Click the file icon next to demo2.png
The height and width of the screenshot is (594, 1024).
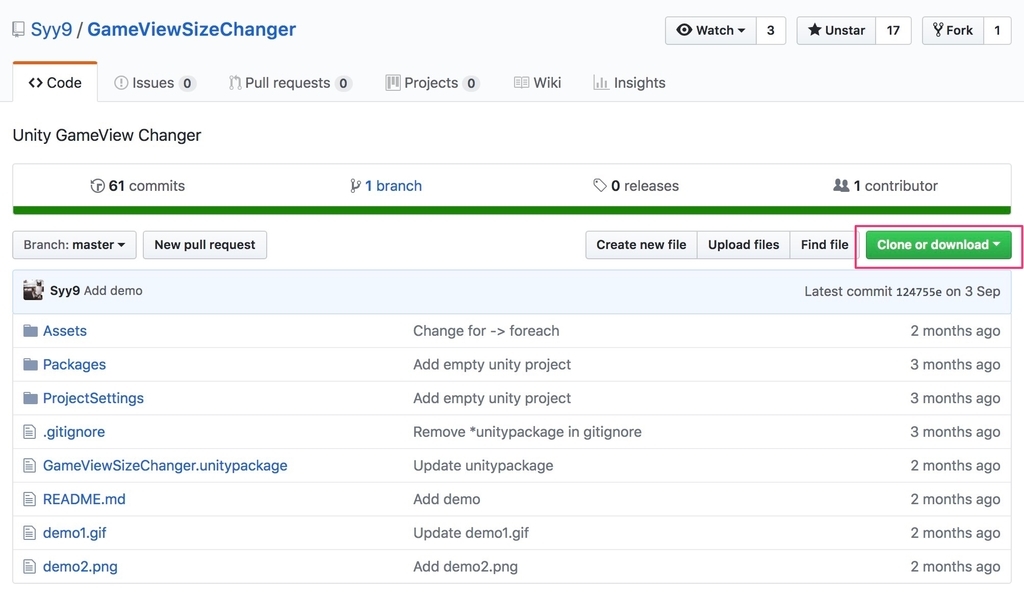[x=29, y=567]
